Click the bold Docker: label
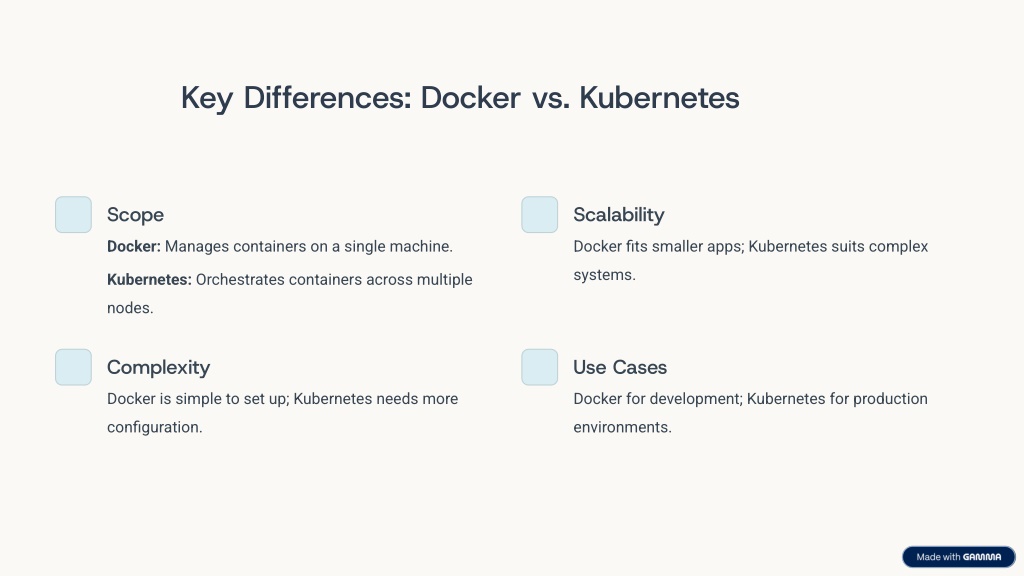 tap(134, 246)
